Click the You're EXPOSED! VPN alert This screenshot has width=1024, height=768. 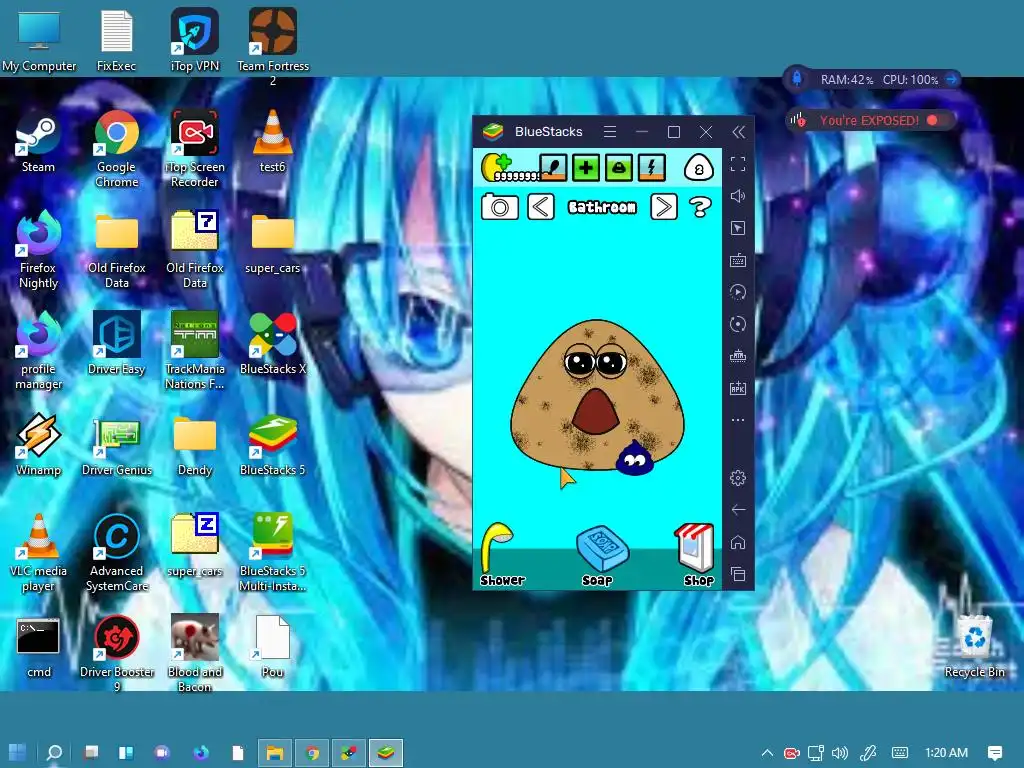871,120
